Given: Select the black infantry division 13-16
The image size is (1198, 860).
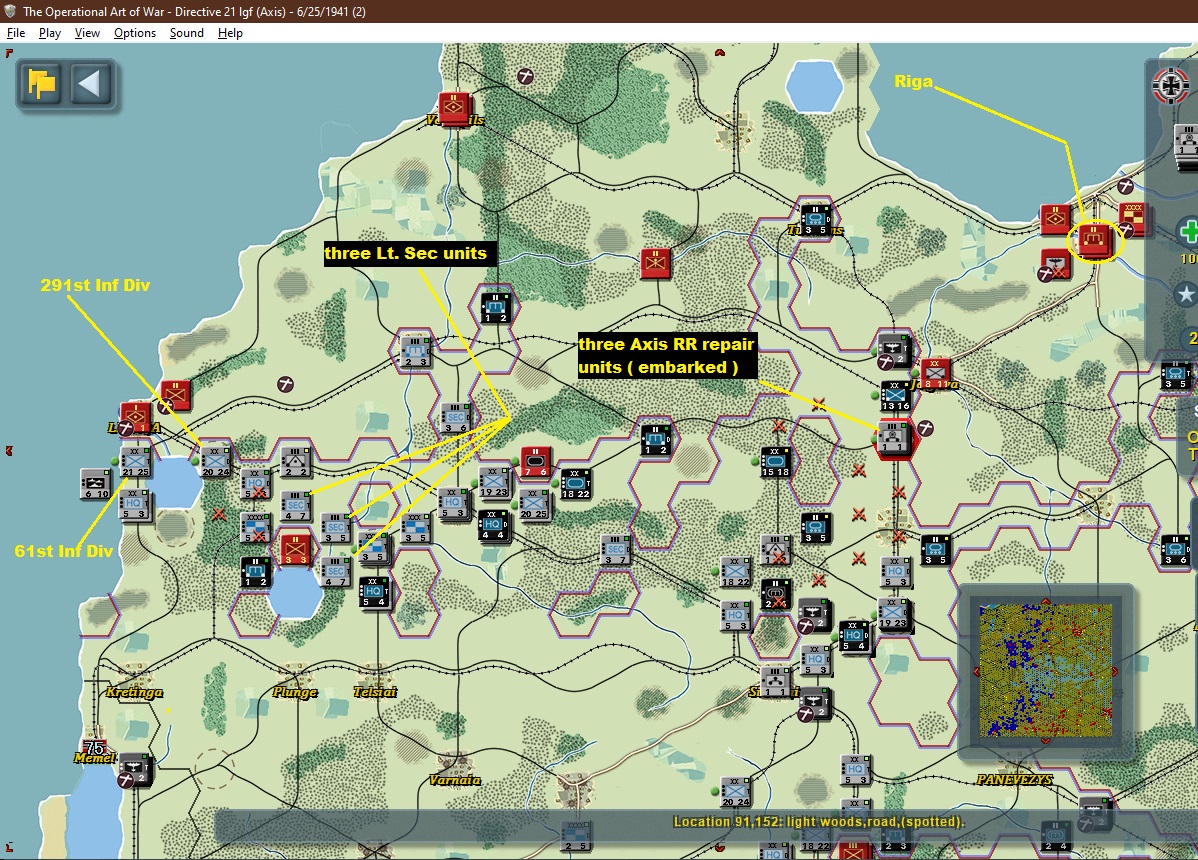Looking at the screenshot, I should click(895, 396).
